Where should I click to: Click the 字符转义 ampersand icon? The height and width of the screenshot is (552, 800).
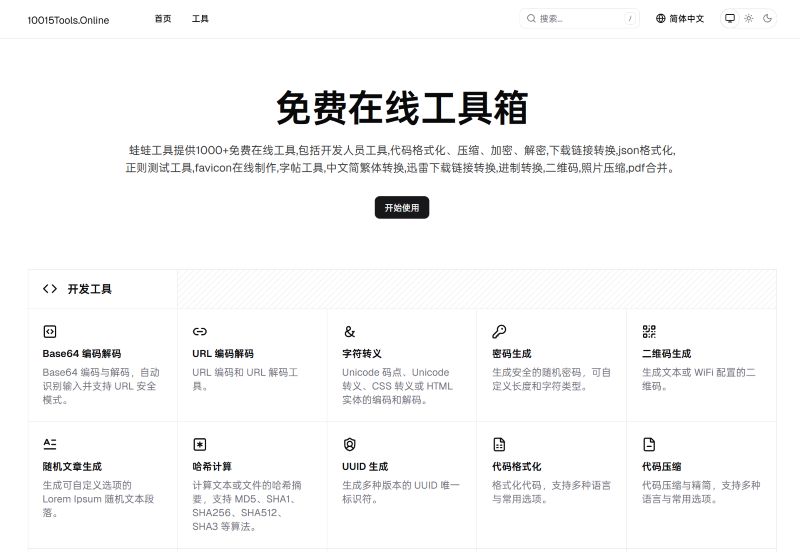(x=349, y=331)
